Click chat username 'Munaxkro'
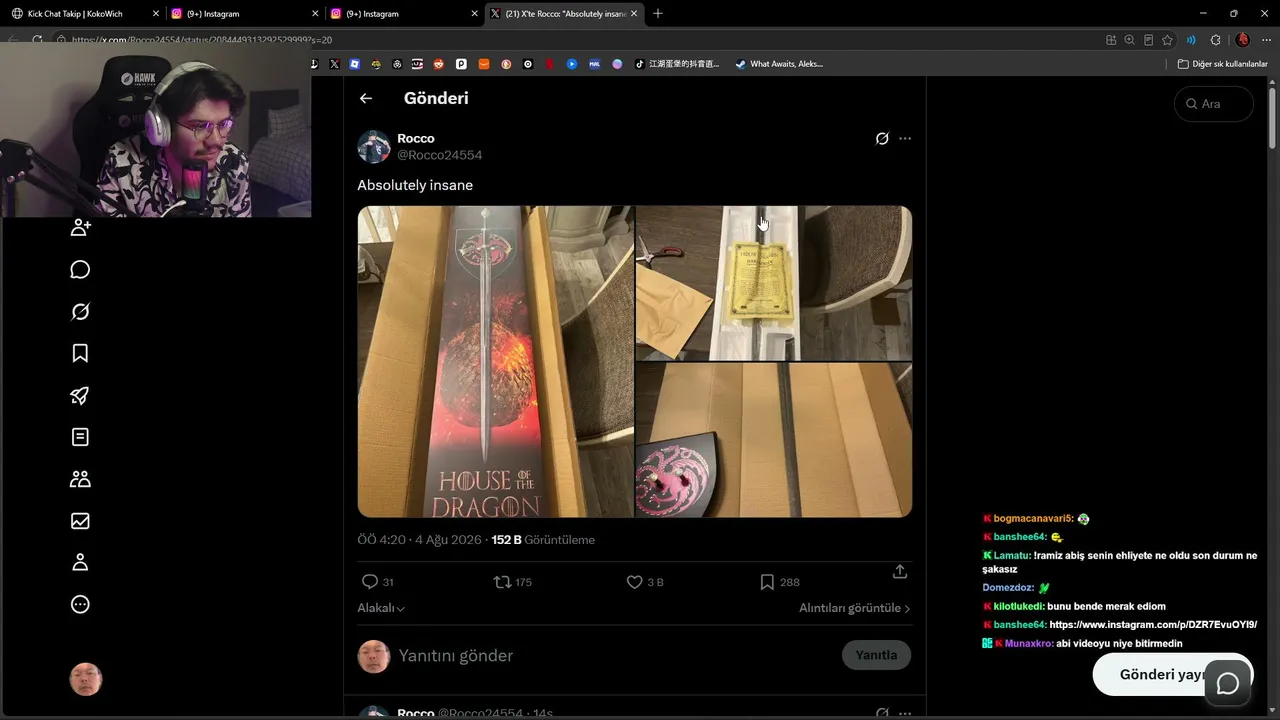Screen dimensions: 1280x720 [x=1029, y=644]
